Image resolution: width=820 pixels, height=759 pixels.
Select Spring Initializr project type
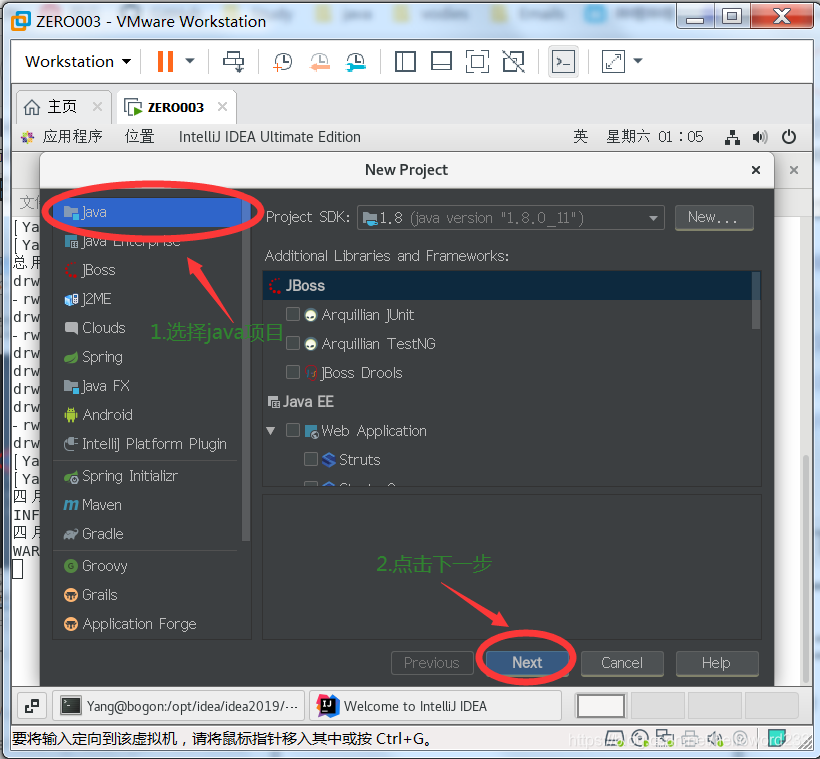[x=147, y=476]
